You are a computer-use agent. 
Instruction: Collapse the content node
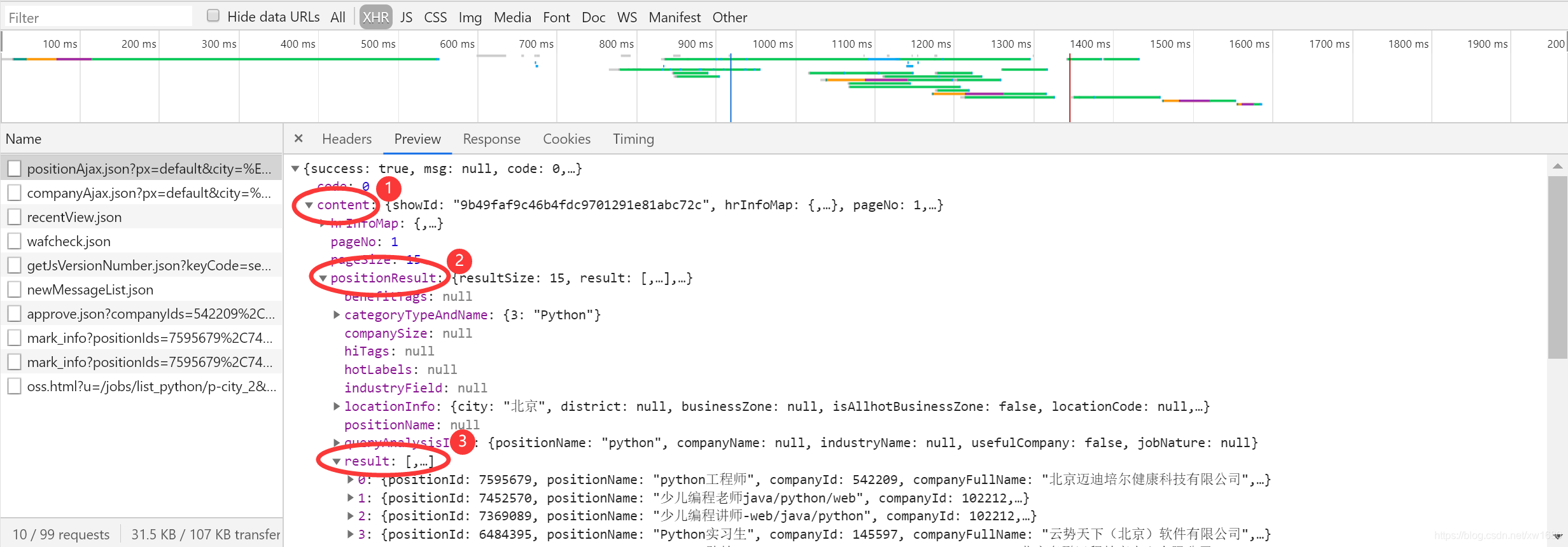309,205
